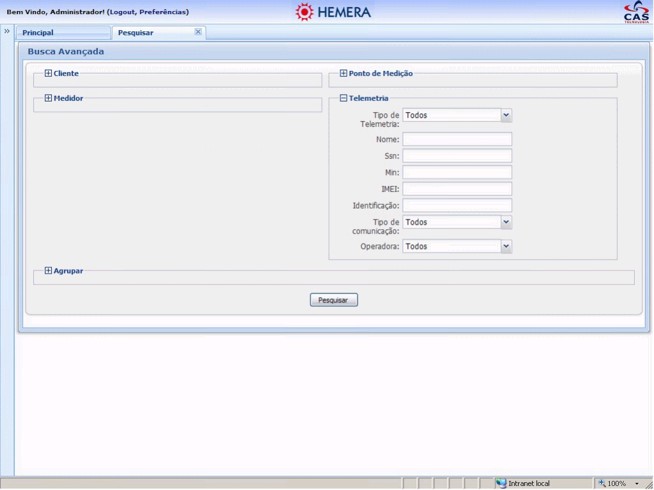Open the Tipo de Telemetria dropdown
Screen dimensions: 654x490
pyautogui.click(x=506, y=116)
